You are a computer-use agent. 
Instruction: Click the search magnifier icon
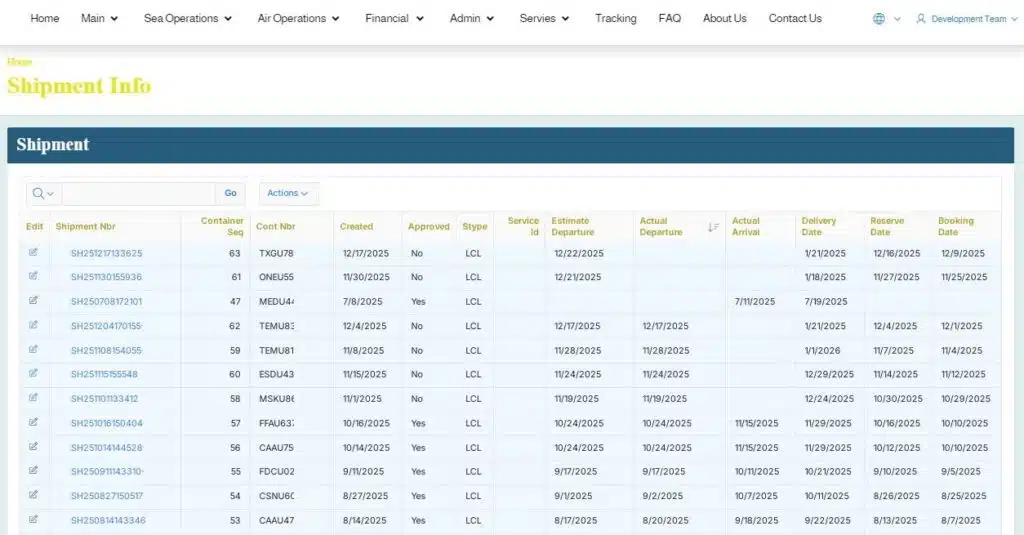[39, 193]
